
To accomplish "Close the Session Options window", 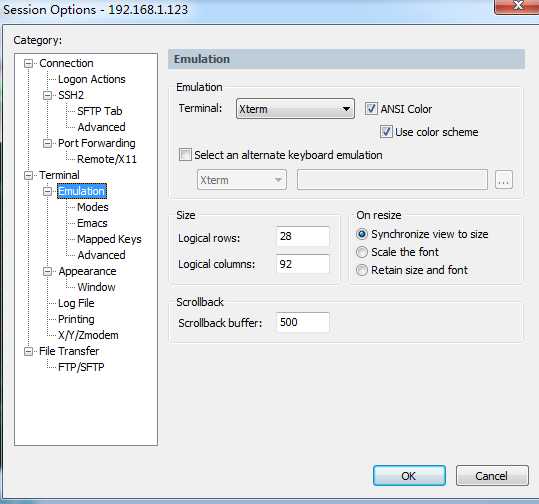I will [x=517, y=6].
